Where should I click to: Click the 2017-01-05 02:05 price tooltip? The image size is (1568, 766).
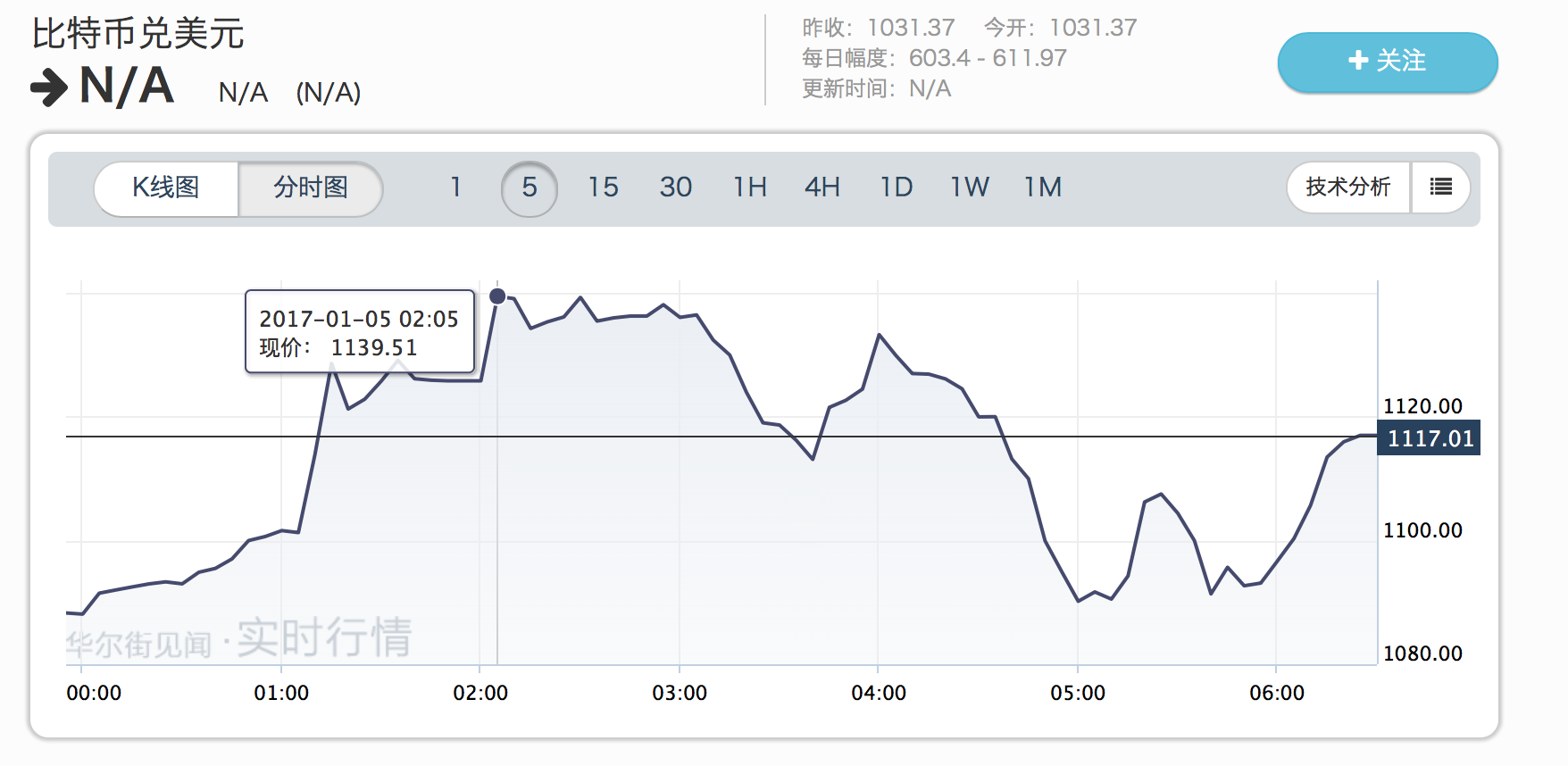click(x=359, y=332)
